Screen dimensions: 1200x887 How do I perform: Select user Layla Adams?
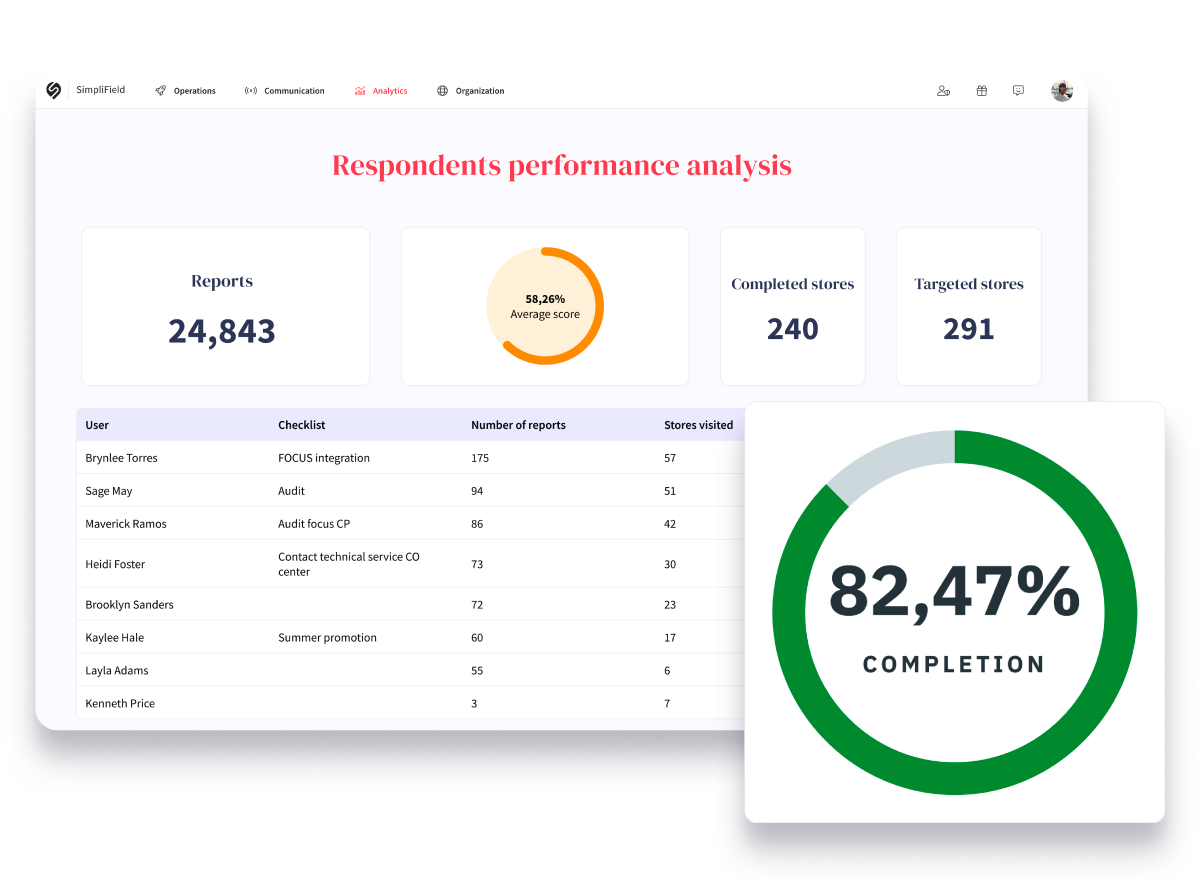click(x=116, y=671)
